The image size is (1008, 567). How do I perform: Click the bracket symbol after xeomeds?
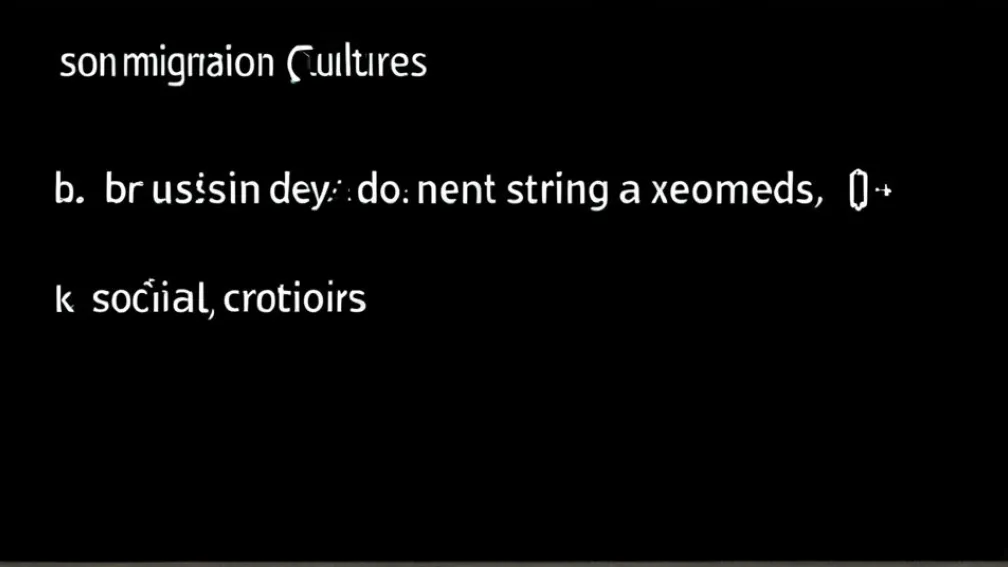pos(856,190)
